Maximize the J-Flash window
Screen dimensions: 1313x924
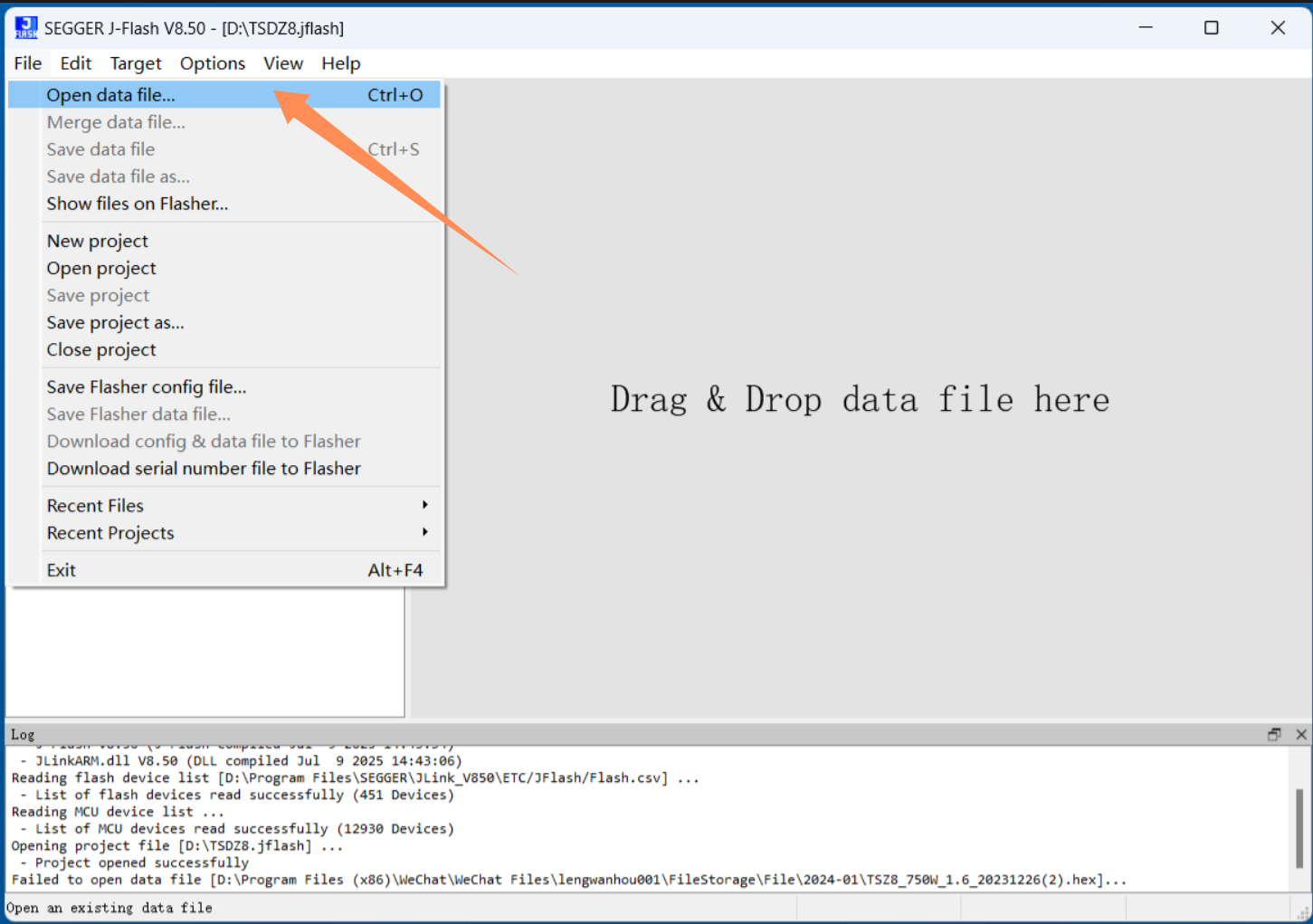click(1212, 28)
